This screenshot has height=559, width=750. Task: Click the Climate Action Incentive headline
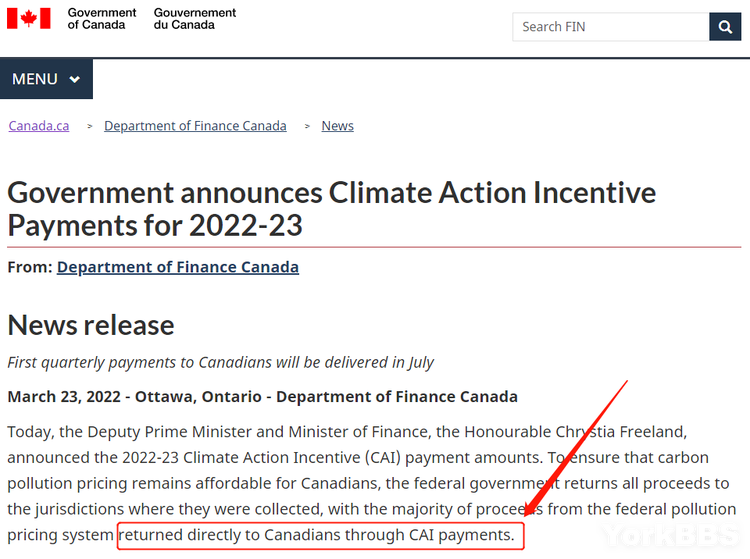[x=331, y=208]
